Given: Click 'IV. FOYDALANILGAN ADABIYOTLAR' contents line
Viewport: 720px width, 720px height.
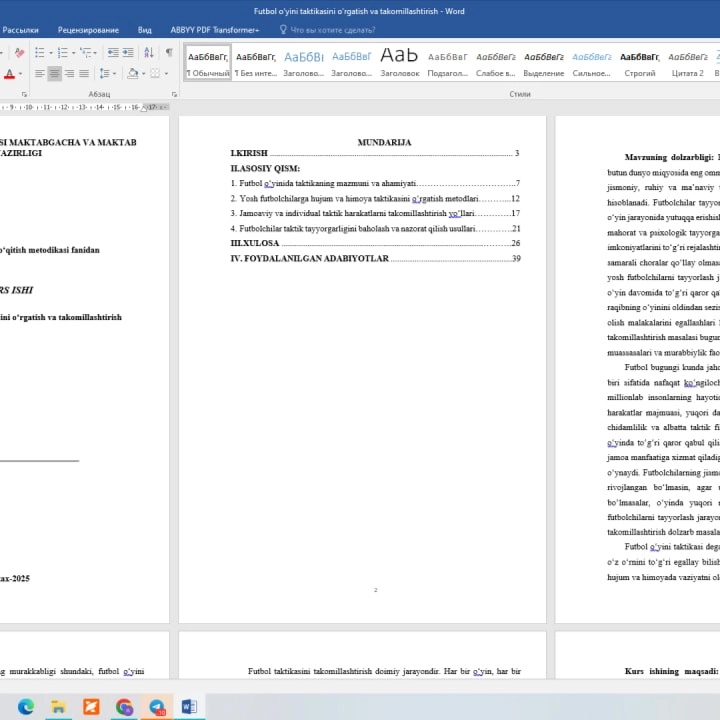Looking at the screenshot, I should click(x=375, y=259).
